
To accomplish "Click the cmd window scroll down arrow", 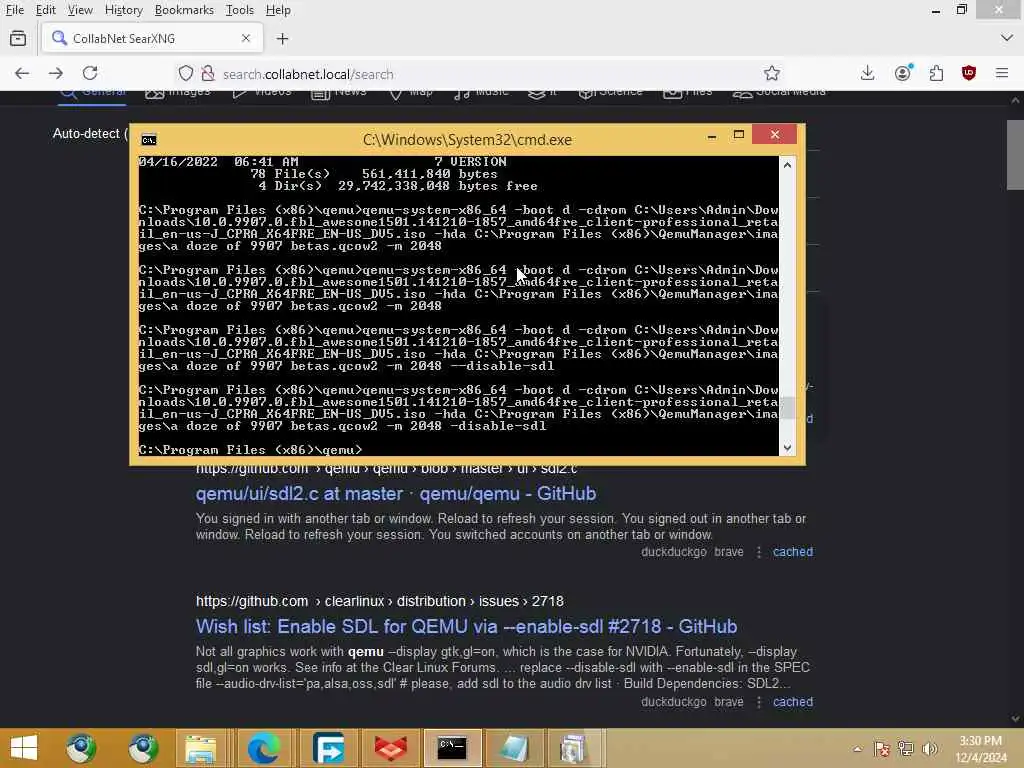I will (x=787, y=448).
